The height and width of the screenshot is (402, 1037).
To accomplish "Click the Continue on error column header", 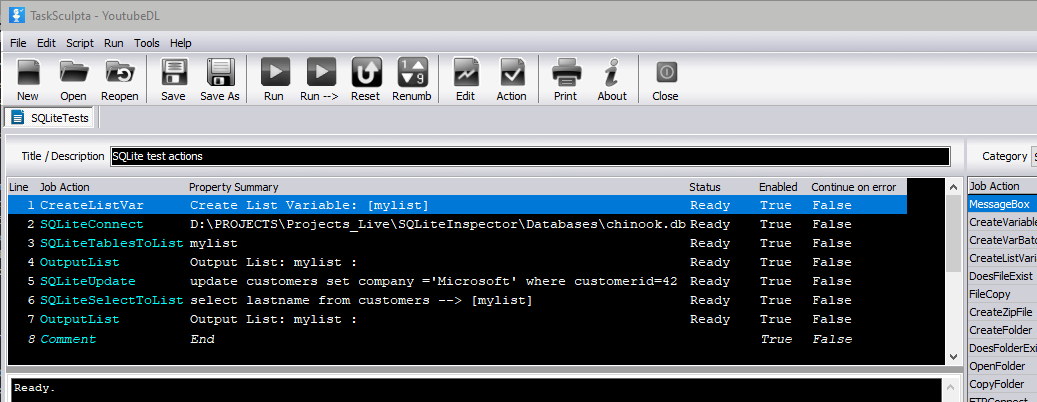I will 854,187.
